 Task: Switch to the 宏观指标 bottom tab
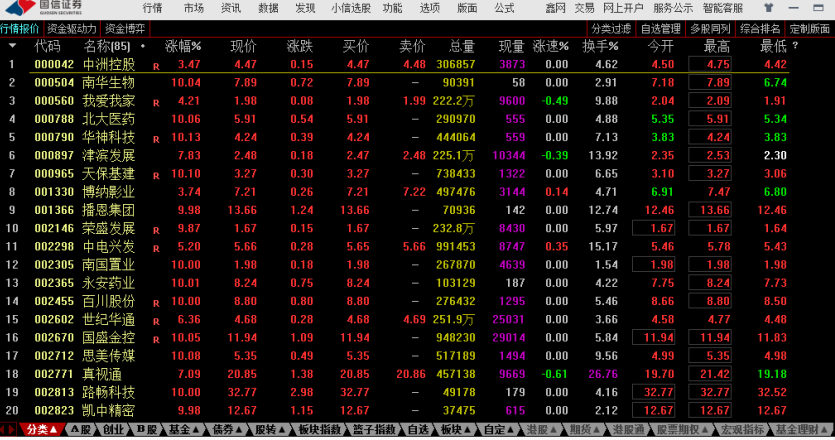(742, 429)
